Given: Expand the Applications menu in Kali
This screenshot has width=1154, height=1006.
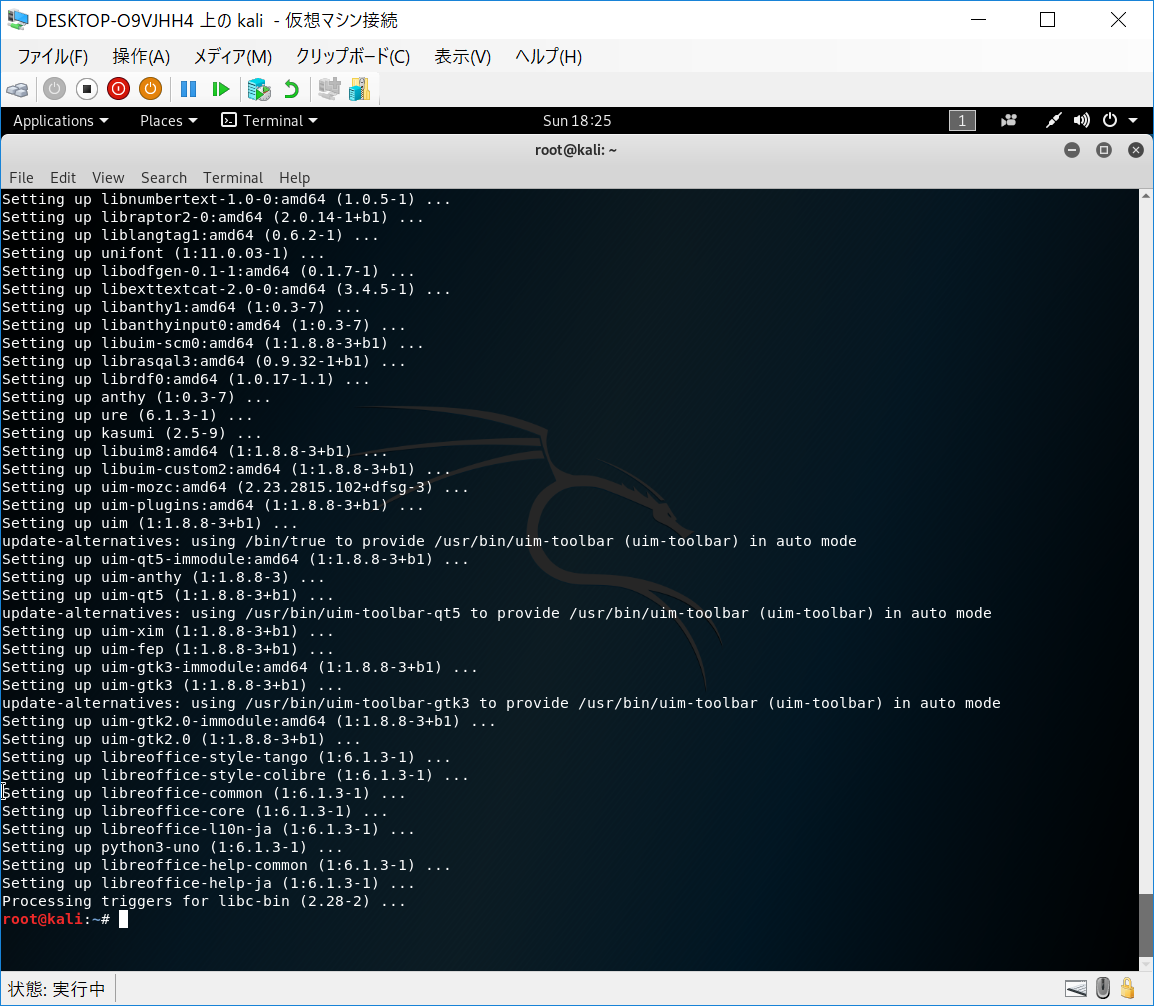Looking at the screenshot, I should coord(60,121).
